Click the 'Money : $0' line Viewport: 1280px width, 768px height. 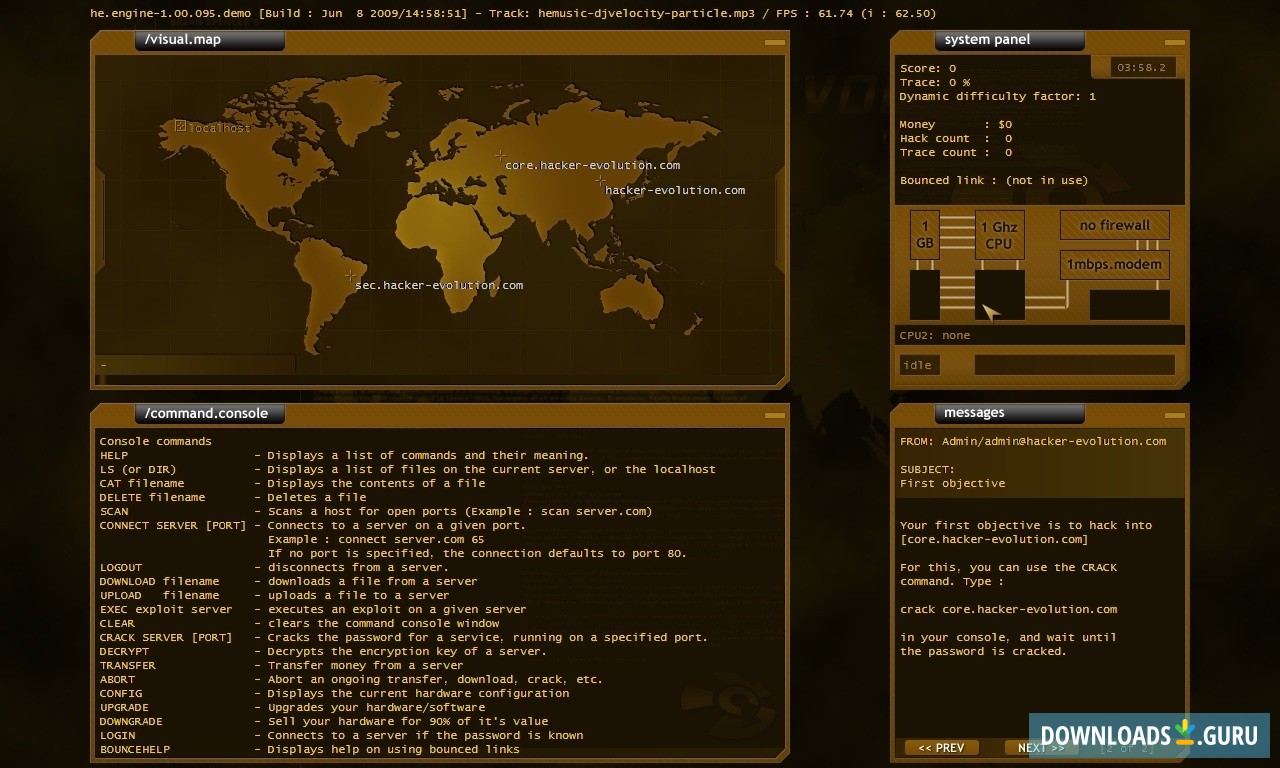pyautogui.click(x=956, y=125)
